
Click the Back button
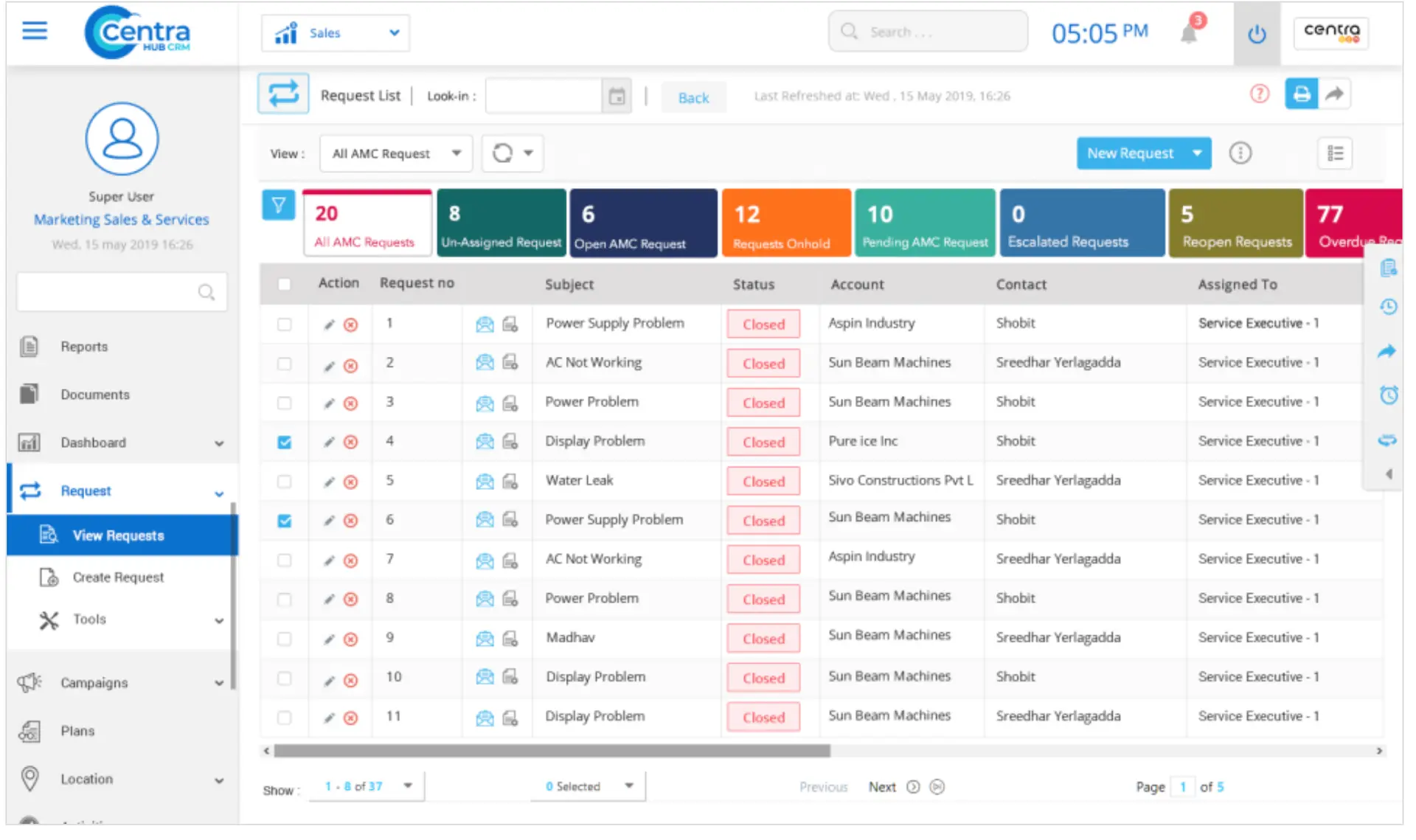point(693,97)
